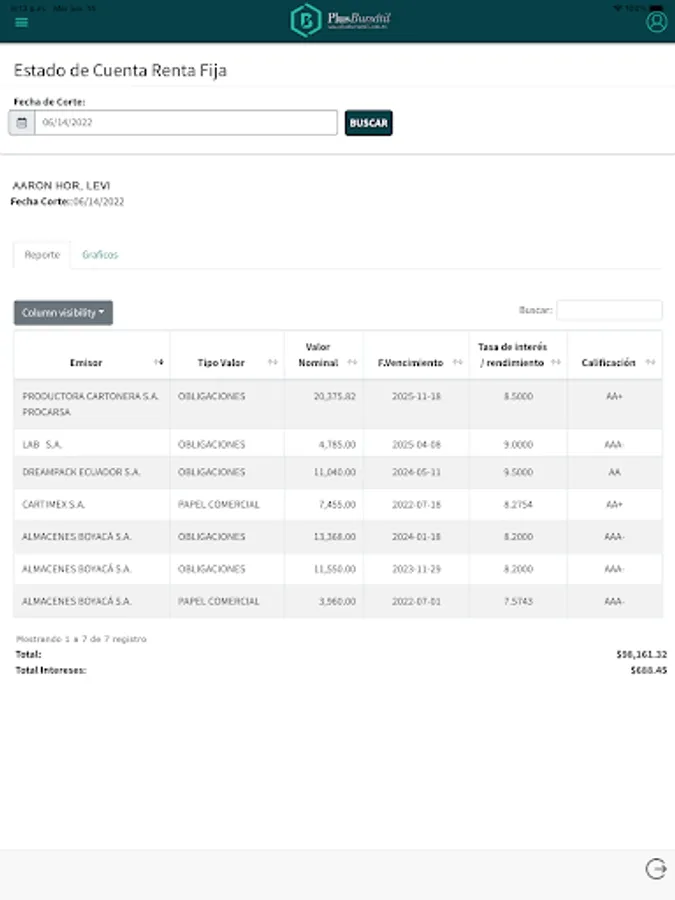
Task: Click the 9.0000 interest rate
Action: [518, 444]
